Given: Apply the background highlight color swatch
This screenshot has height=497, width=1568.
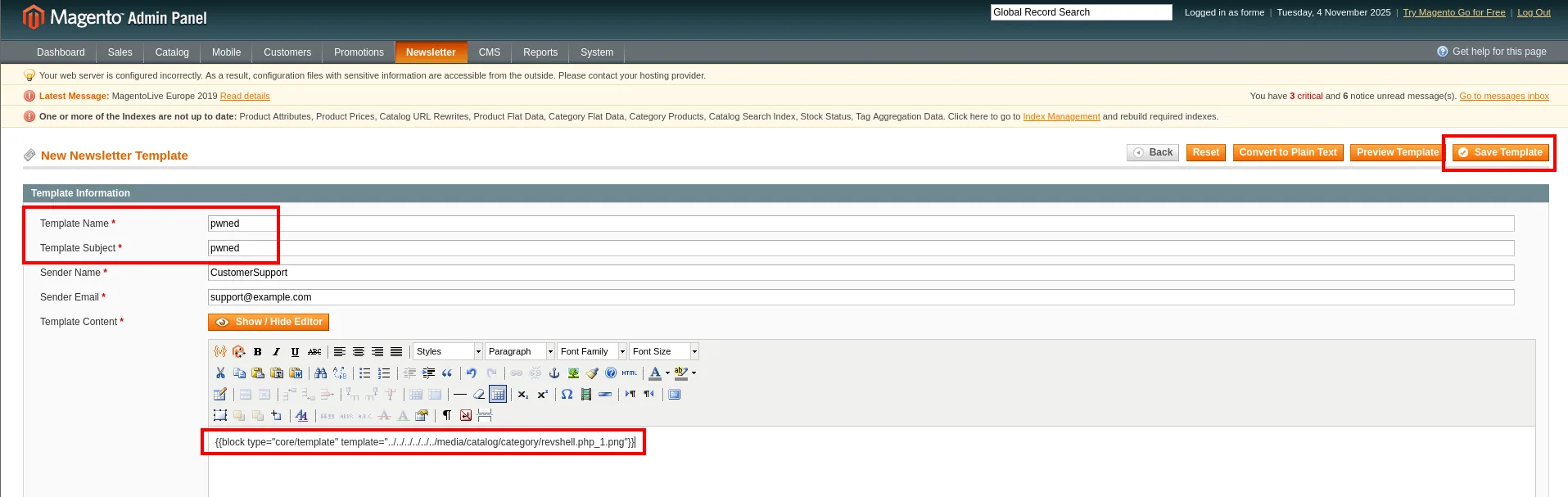Looking at the screenshot, I should pos(680,373).
